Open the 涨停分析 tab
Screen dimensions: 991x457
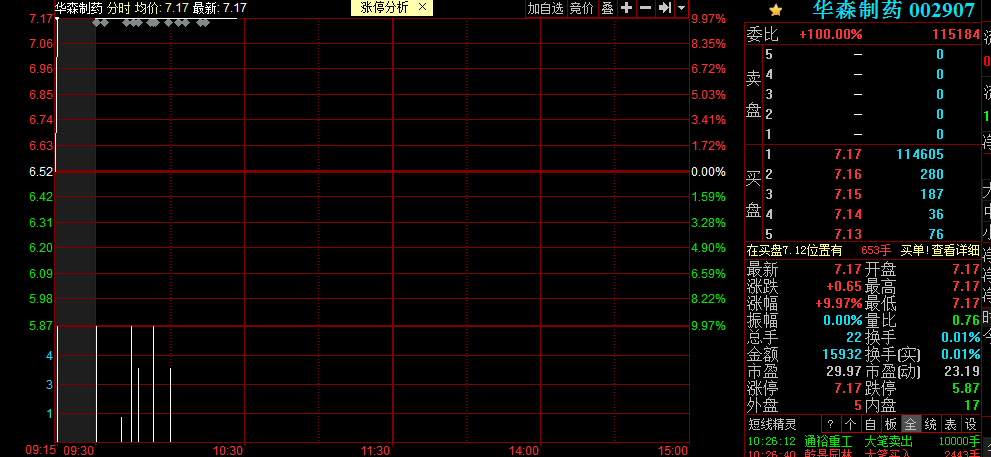384,8
